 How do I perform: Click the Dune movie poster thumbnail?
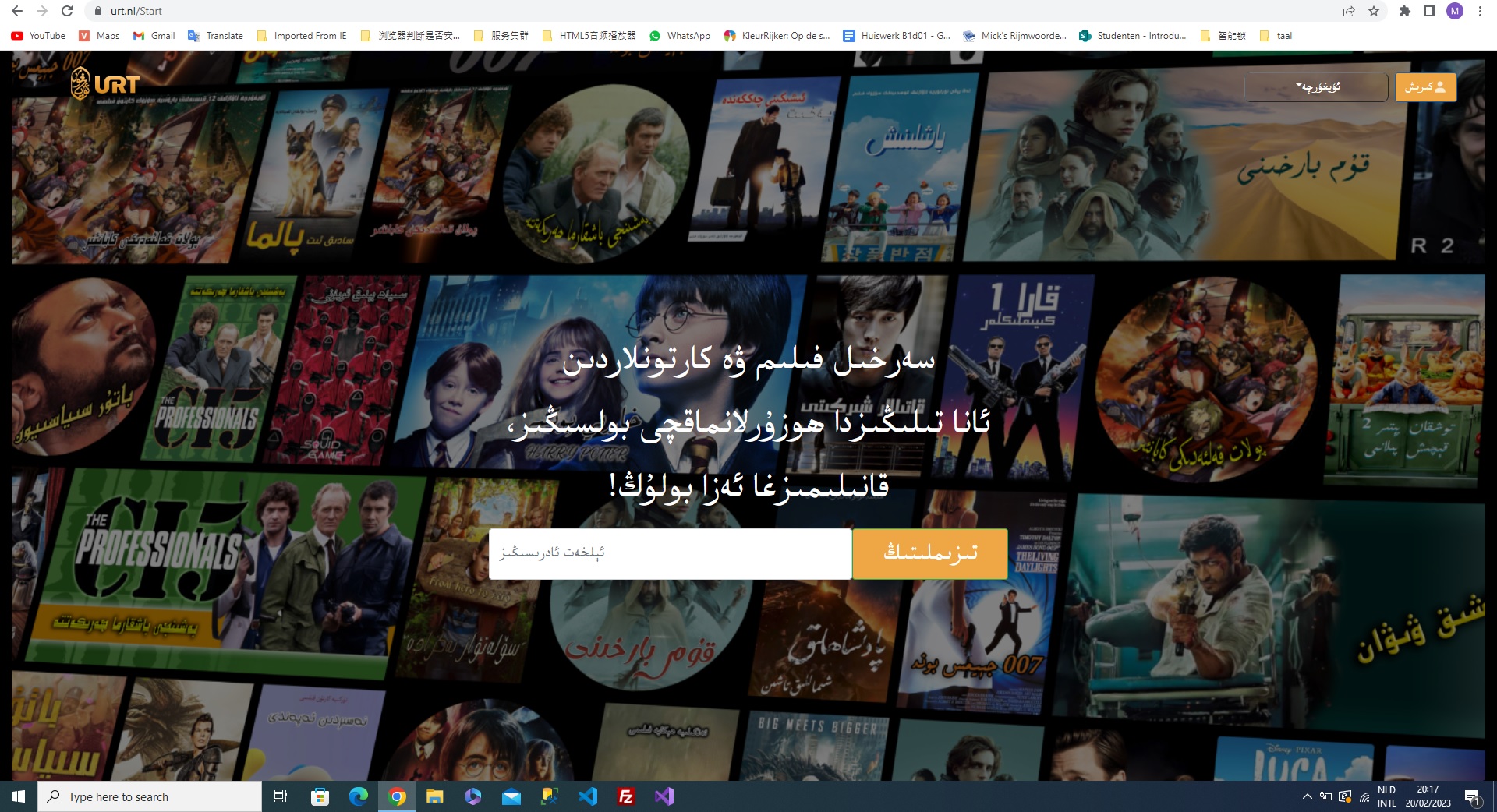coord(1185,168)
